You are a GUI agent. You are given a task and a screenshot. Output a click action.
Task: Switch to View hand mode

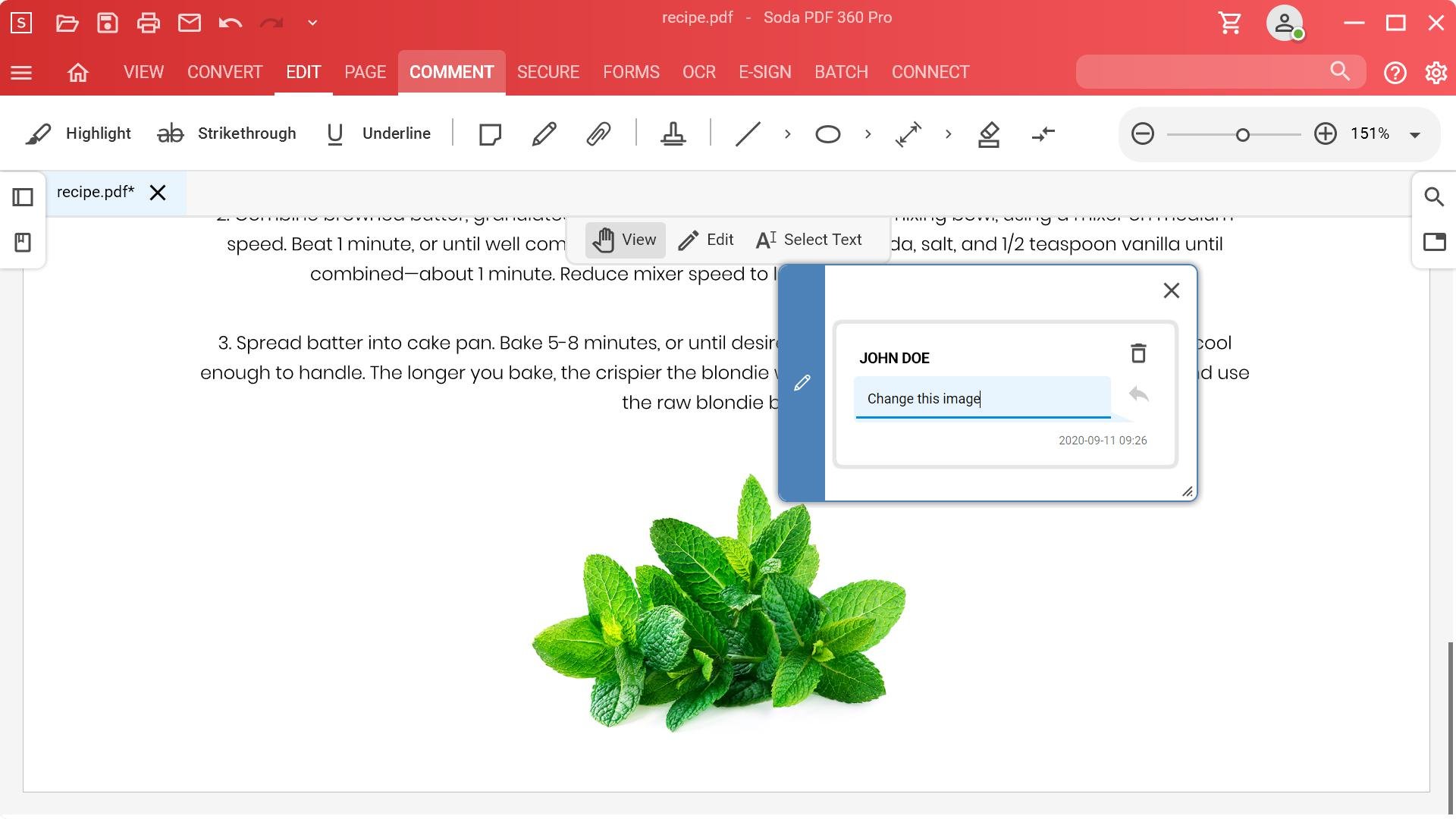(x=625, y=240)
